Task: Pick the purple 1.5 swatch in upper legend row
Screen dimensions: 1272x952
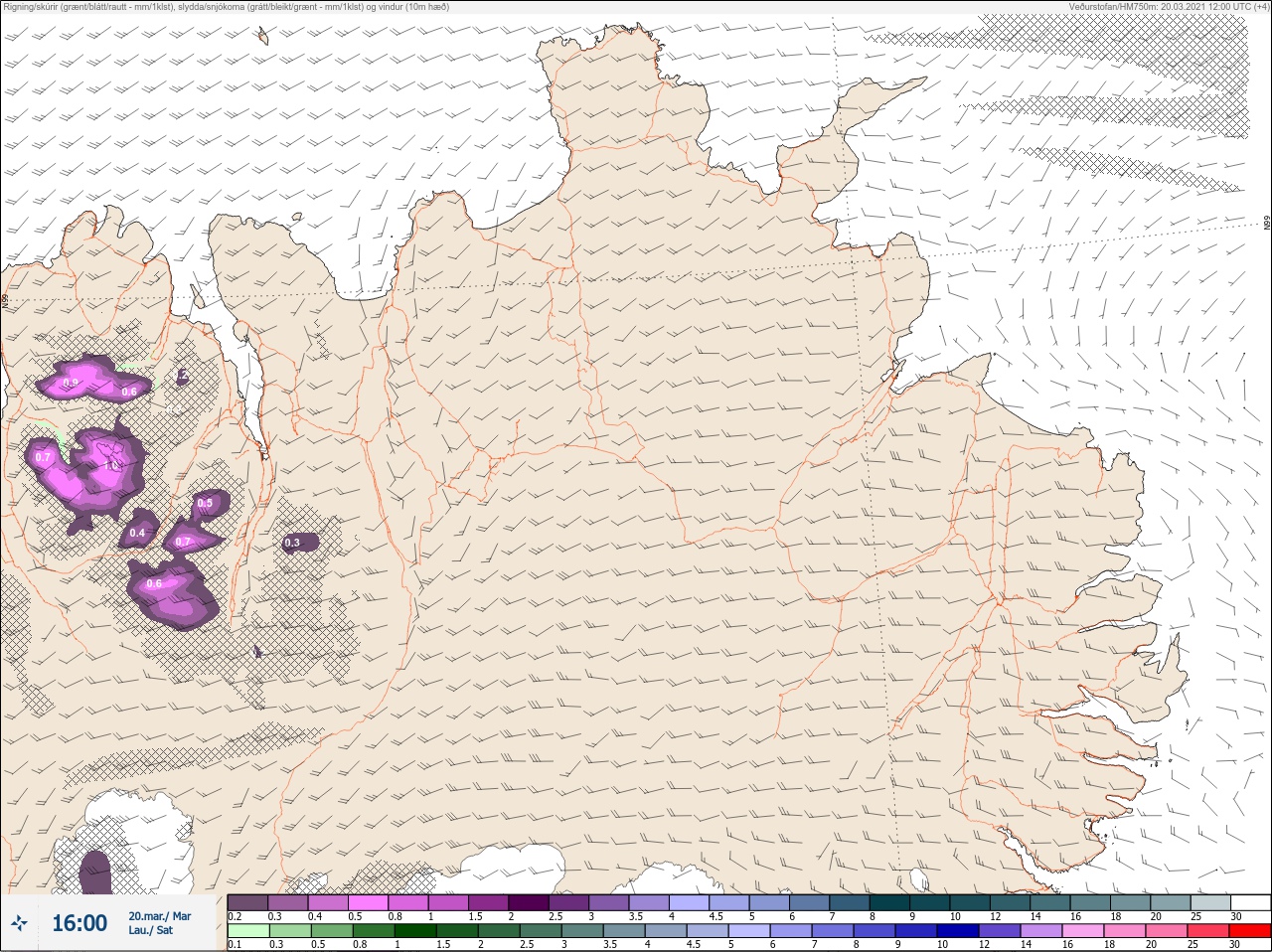Action: (x=488, y=902)
